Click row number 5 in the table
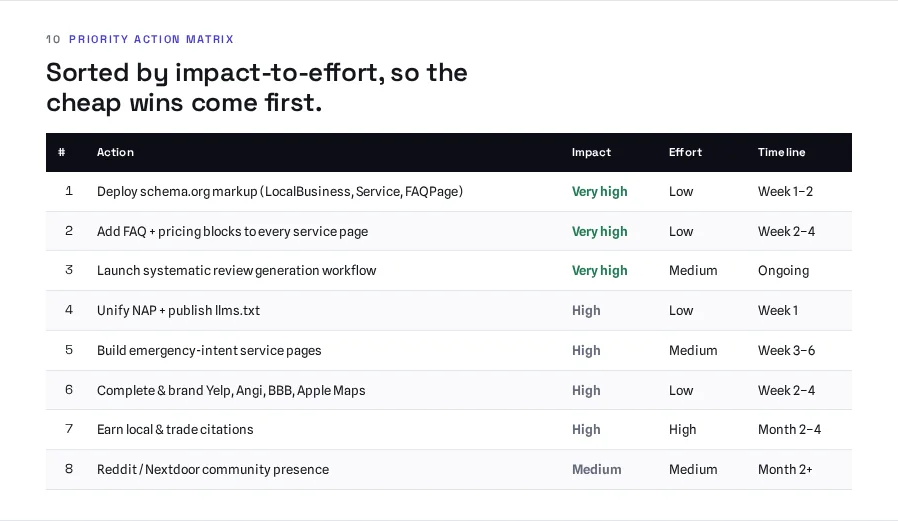Screen dimensions: 898x521 [x=69, y=350]
